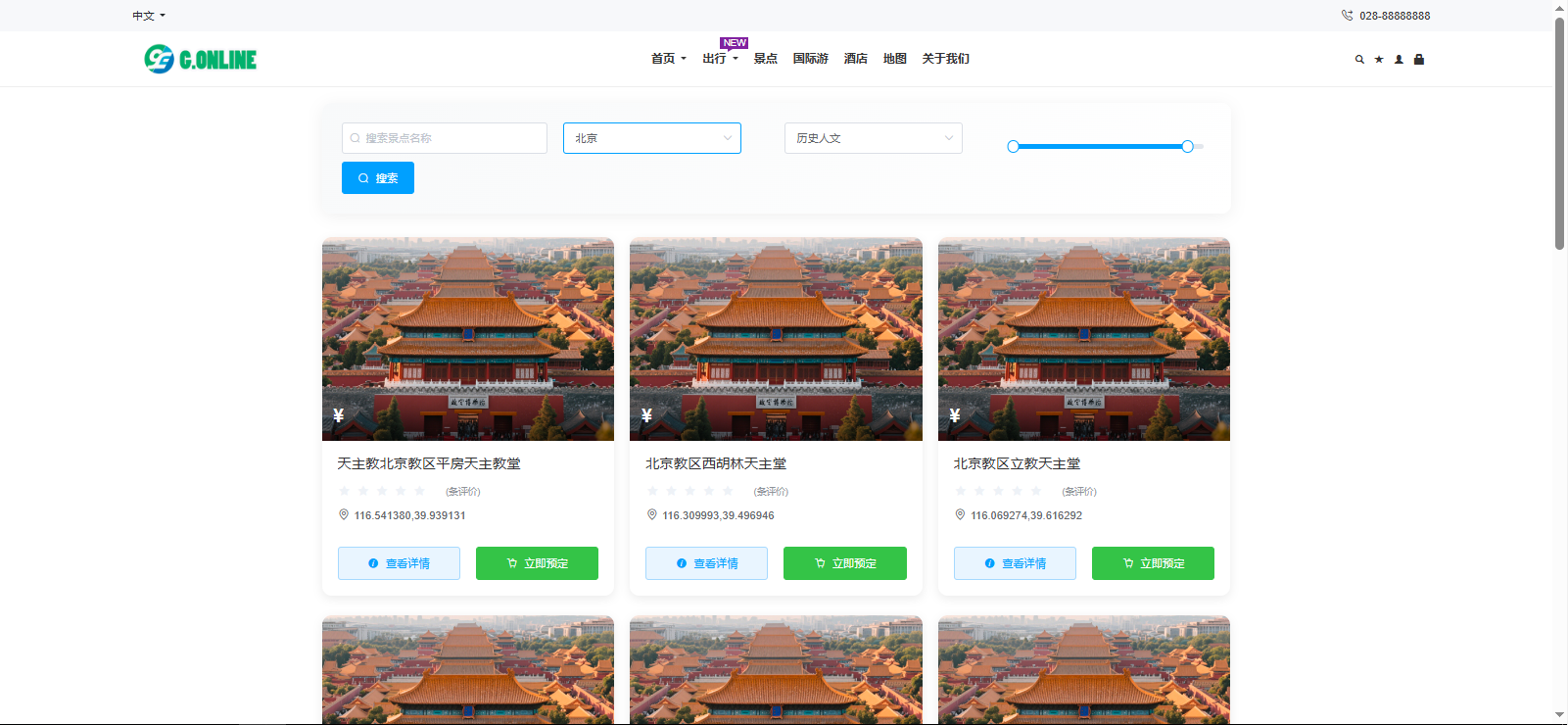
Task: Open the 历史人文 category dropdown
Action: (x=874, y=138)
